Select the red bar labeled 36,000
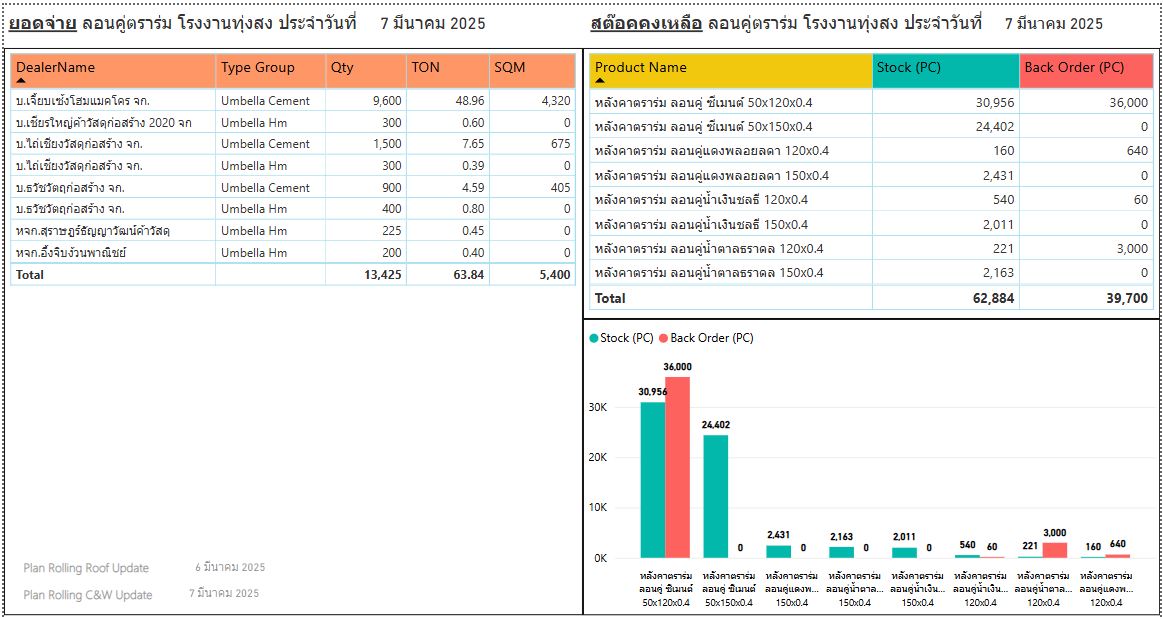Viewport: 1163px width, 617px height. [678, 467]
